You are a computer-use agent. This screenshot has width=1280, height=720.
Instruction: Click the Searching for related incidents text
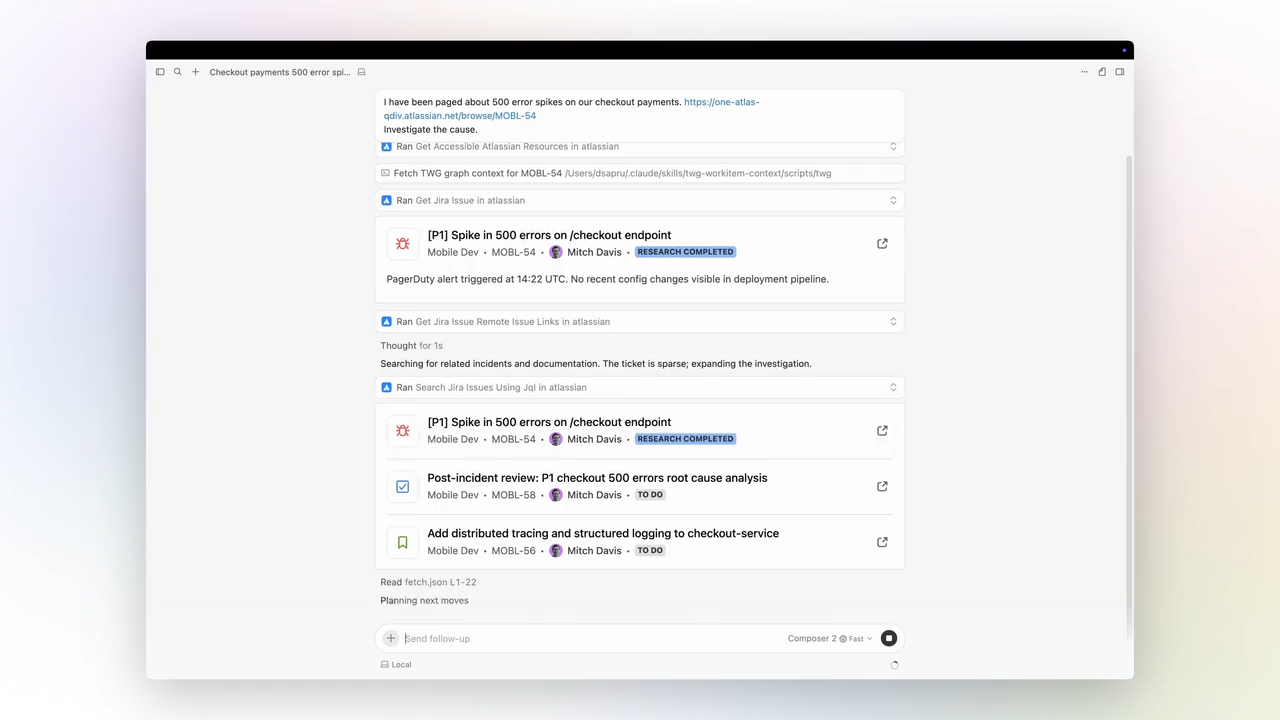pos(596,364)
